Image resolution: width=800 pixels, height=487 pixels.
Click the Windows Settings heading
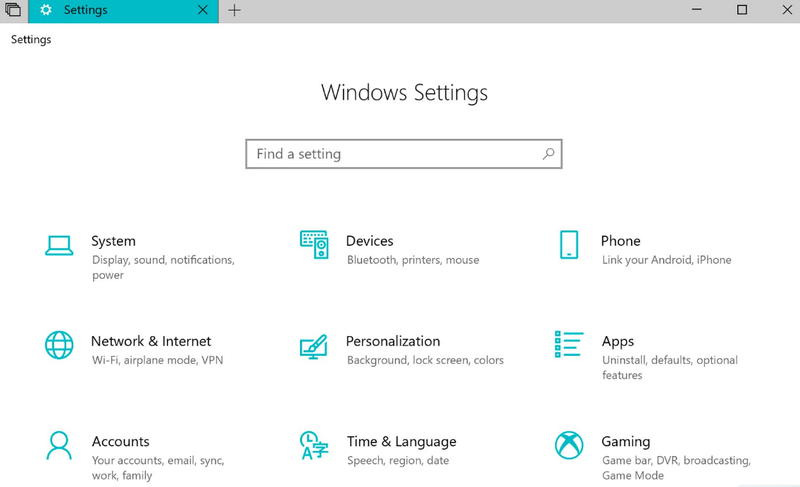[404, 93]
